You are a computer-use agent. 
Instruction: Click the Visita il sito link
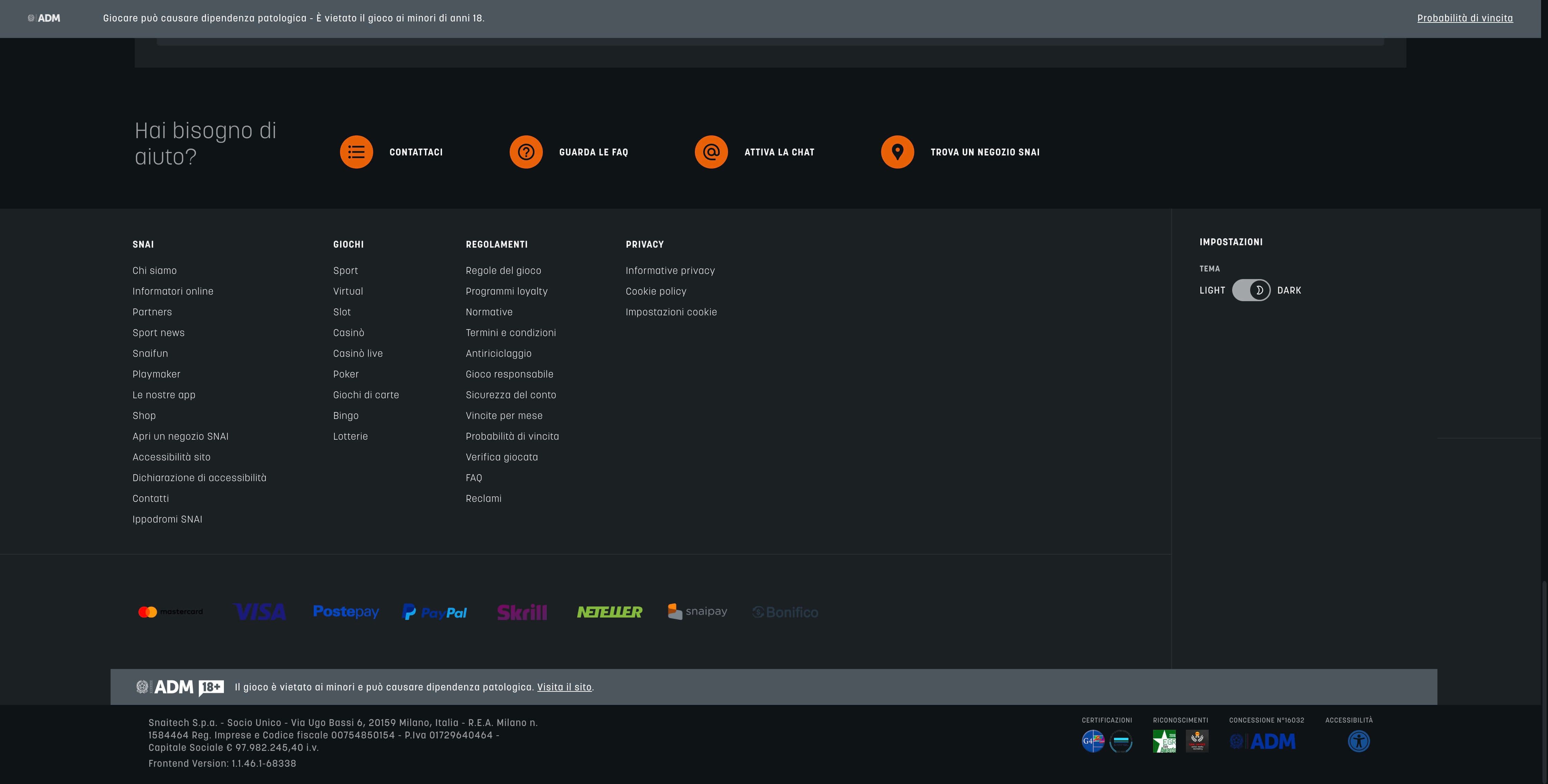[564, 687]
